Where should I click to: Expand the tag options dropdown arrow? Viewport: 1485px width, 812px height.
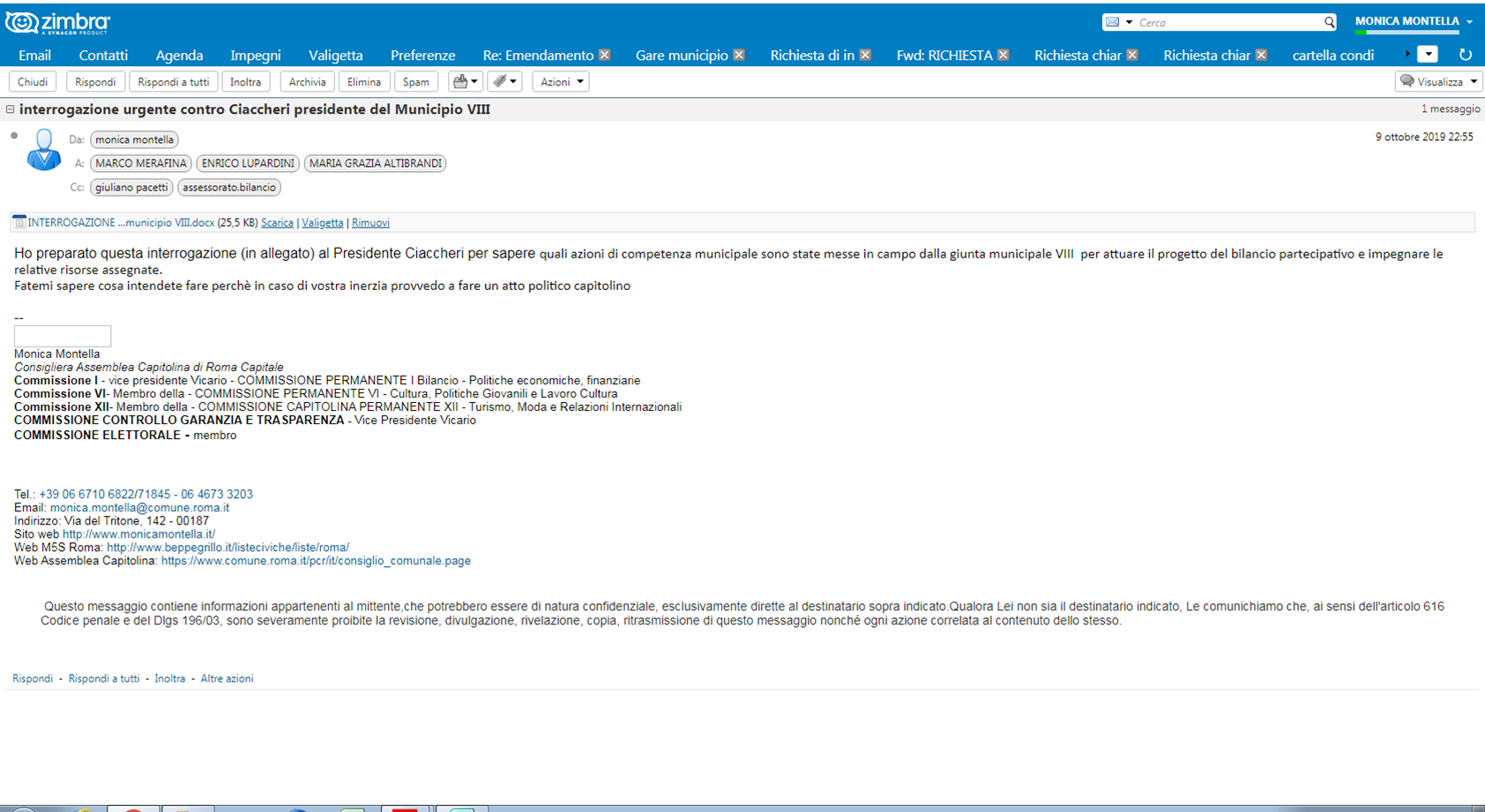513,81
